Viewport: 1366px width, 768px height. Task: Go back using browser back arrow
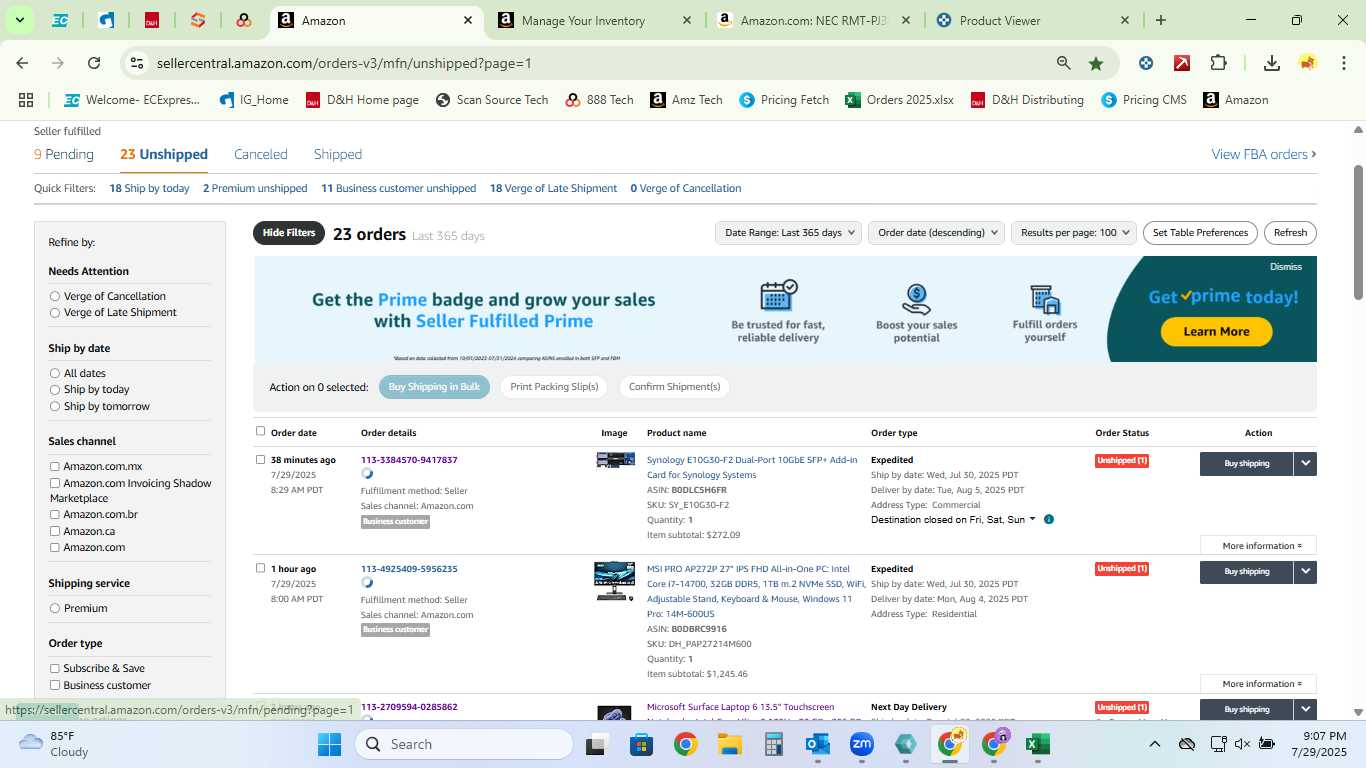(x=22, y=63)
